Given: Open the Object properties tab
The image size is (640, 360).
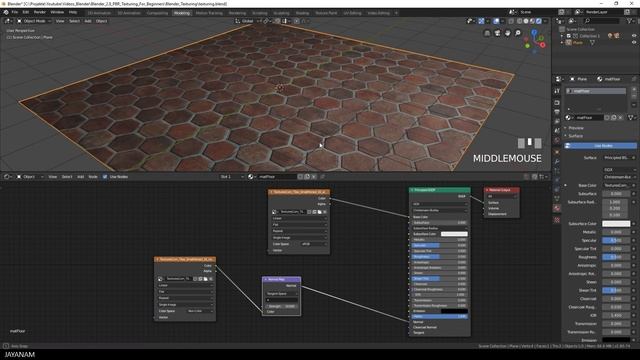Looking at the screenshot, I should pyautogui.click(x=557, y=152).
